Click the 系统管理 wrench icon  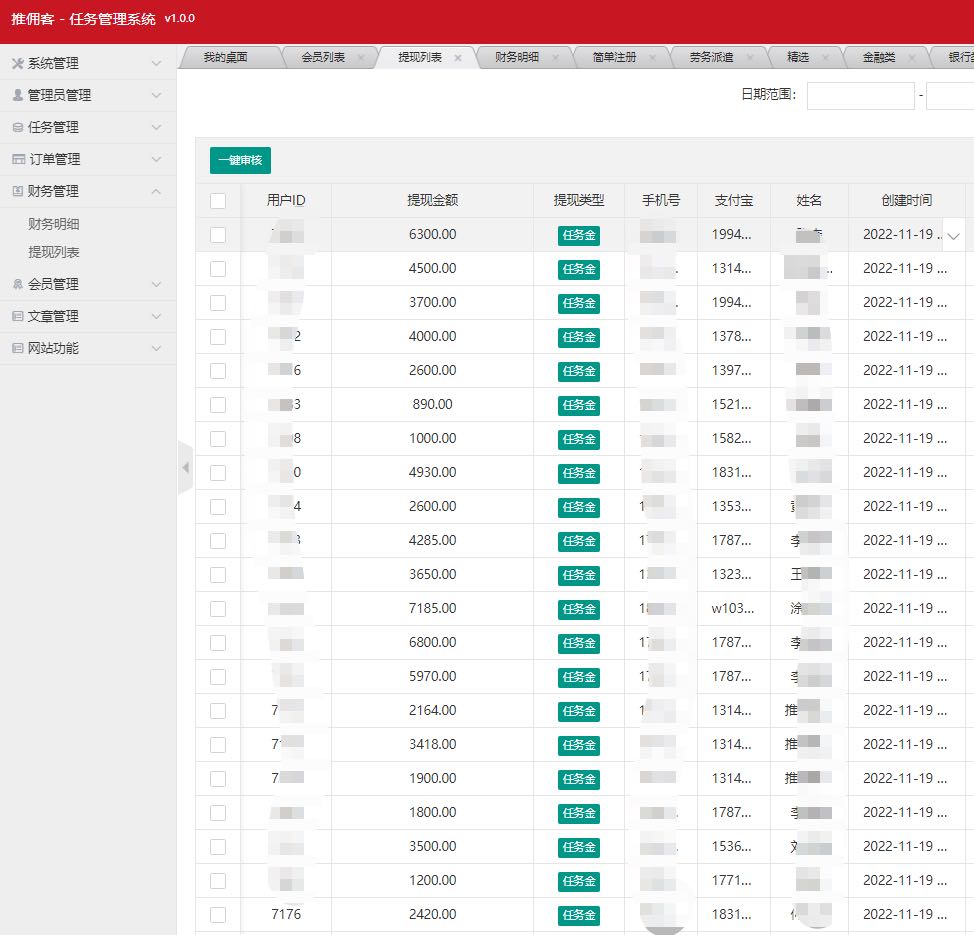pos(17,63)
